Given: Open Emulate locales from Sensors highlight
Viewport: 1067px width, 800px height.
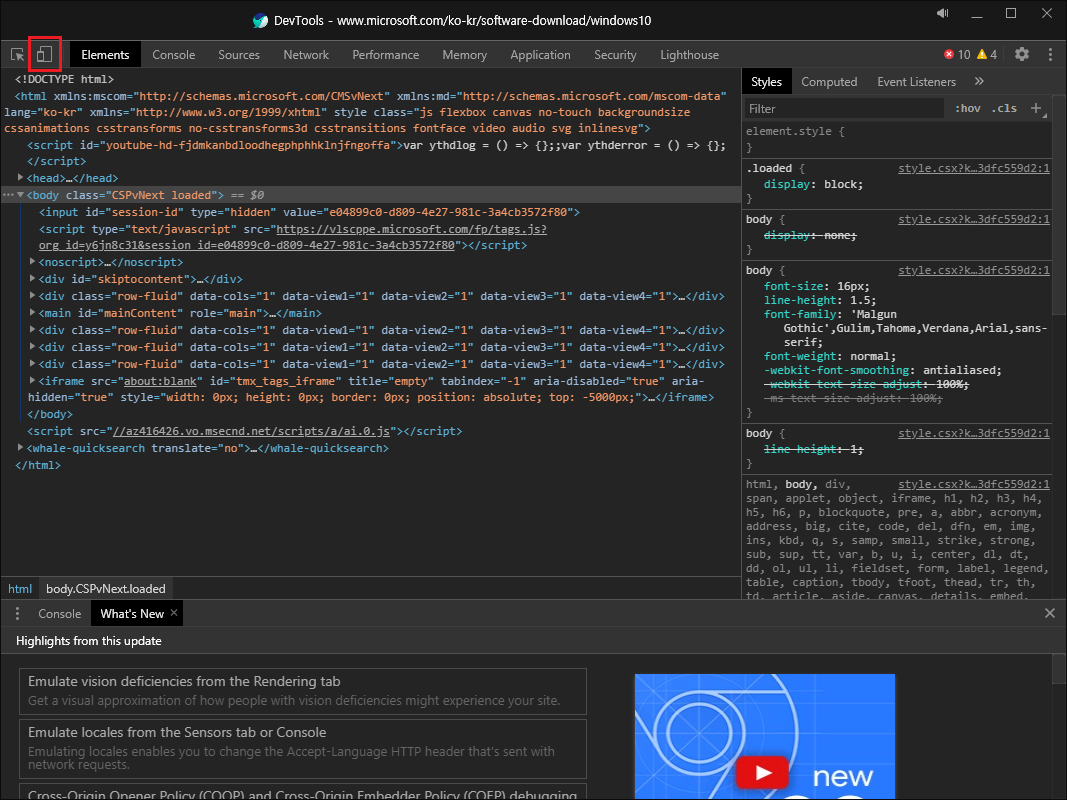Looking at the screenshot, I should click(303, 748).
